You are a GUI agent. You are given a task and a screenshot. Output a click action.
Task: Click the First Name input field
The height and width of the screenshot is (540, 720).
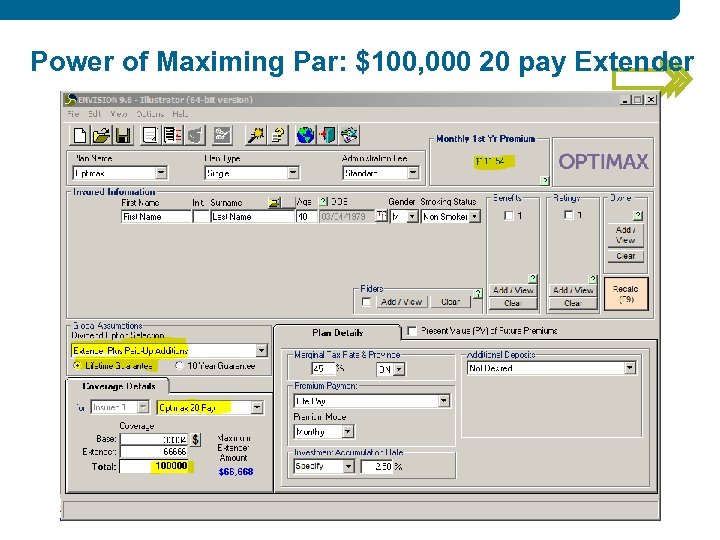click(x=156, y=217)
